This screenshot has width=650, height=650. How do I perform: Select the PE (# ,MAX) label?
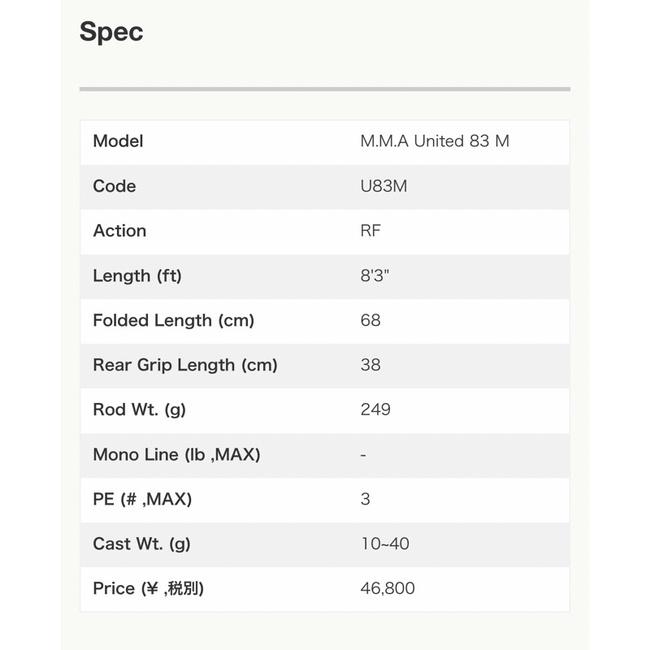(x=142, y=499)
